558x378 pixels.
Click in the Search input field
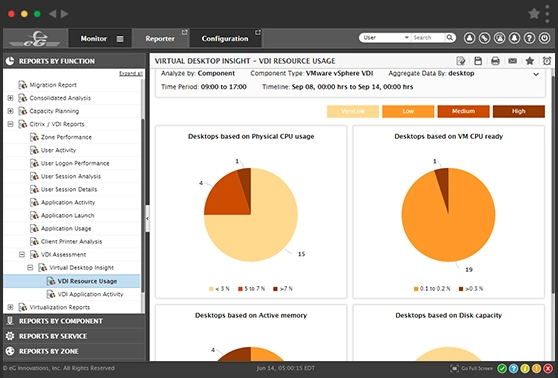pos(428,38)
